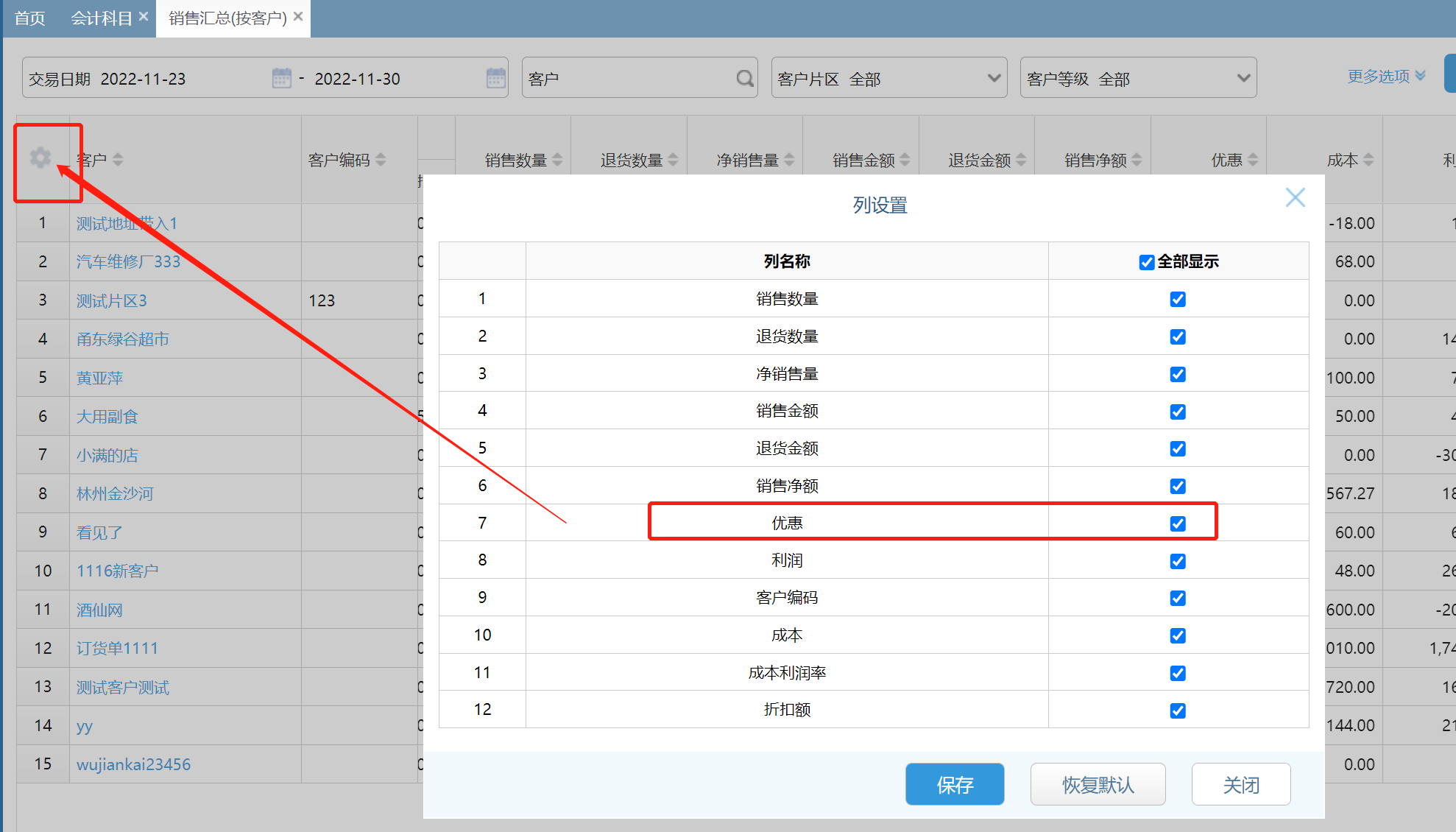This screenshot has height=832, width=1456.
Task: Open customer link yy
Action: 85,726
